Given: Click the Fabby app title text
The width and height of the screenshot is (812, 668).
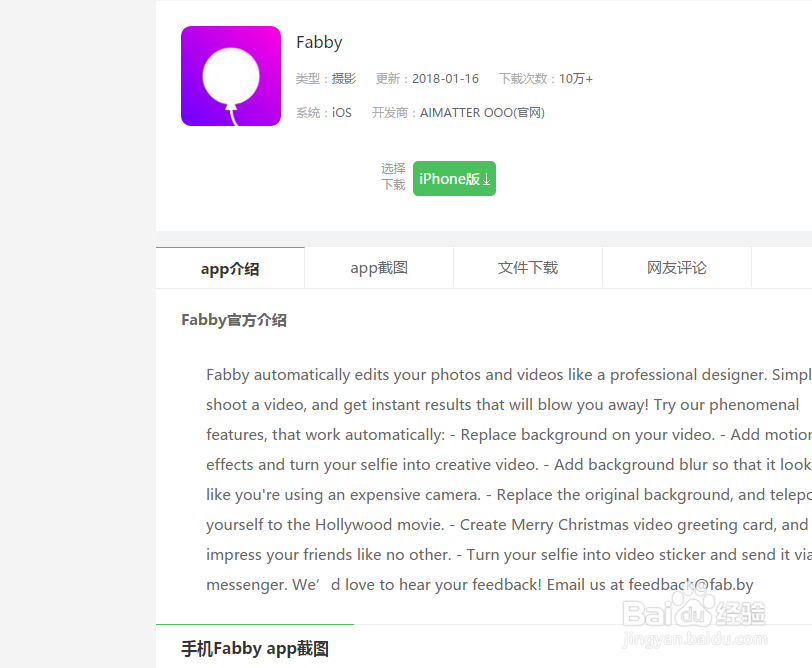Looking at the screenshot, I should (319, 42).
